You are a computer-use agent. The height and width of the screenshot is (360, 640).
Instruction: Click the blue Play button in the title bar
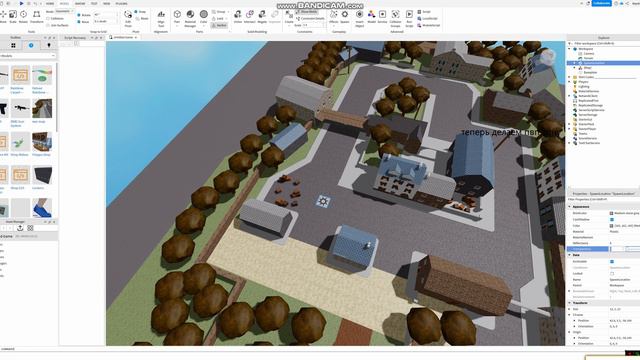pyautogui.click(x=21, y=3)
